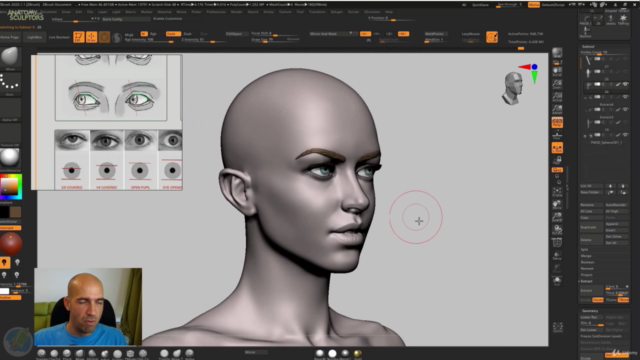Toggle the Zsub mode

point(188,34)
